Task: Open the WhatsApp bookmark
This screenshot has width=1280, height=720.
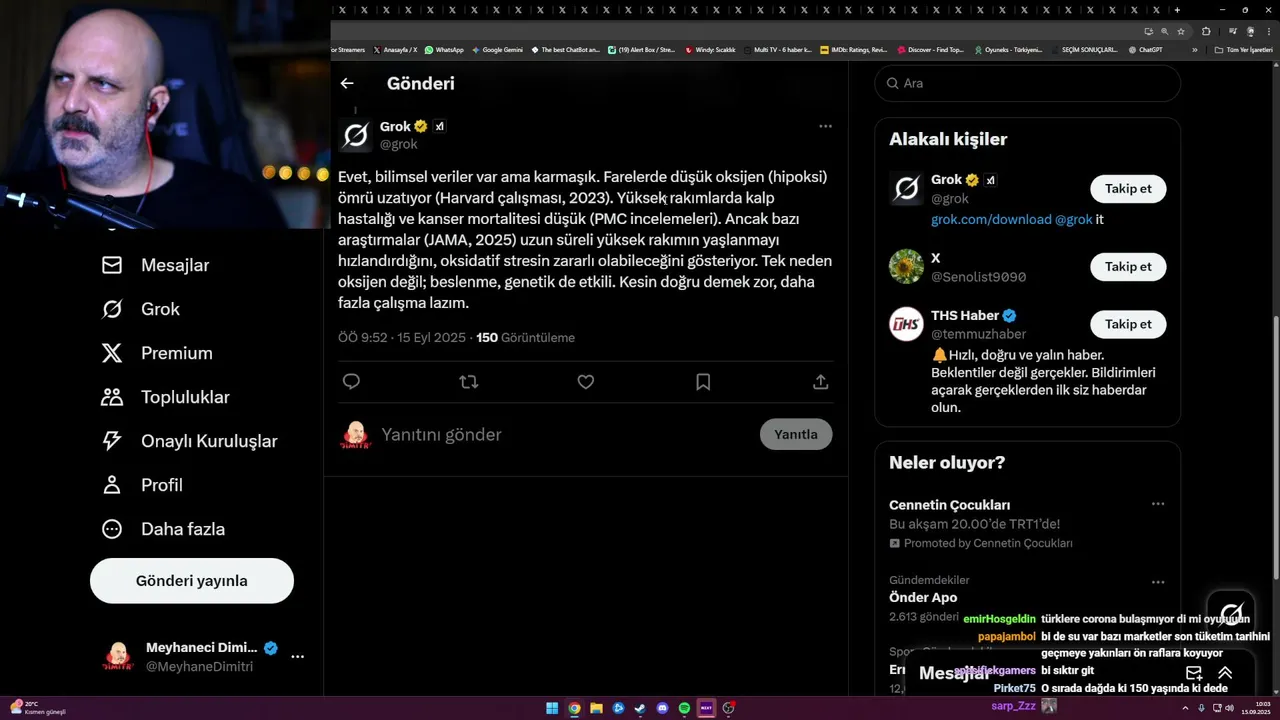Action: [444, 49]
